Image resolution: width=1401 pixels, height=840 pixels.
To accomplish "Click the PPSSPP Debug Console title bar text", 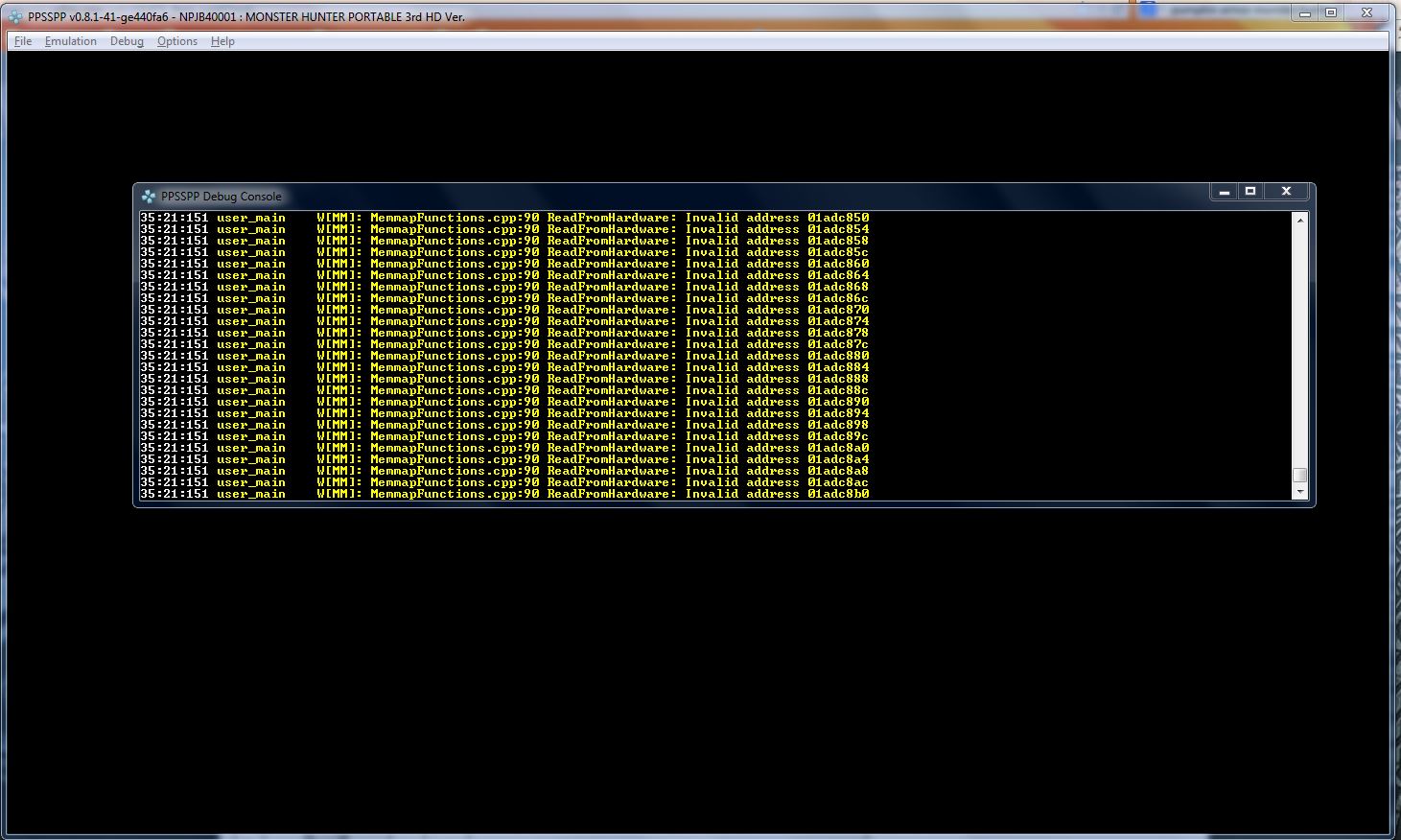I will pos(222,197).
